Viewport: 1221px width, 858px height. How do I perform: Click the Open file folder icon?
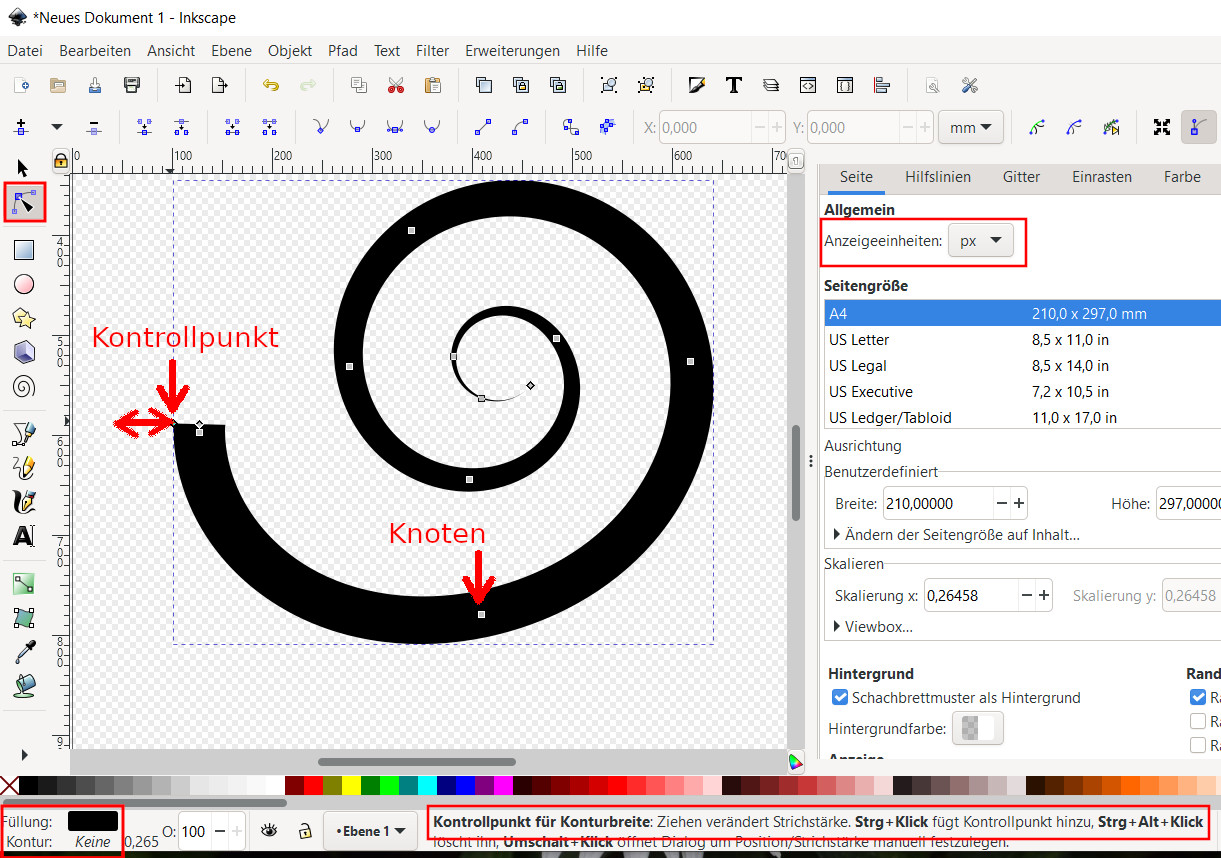[58, 85]
